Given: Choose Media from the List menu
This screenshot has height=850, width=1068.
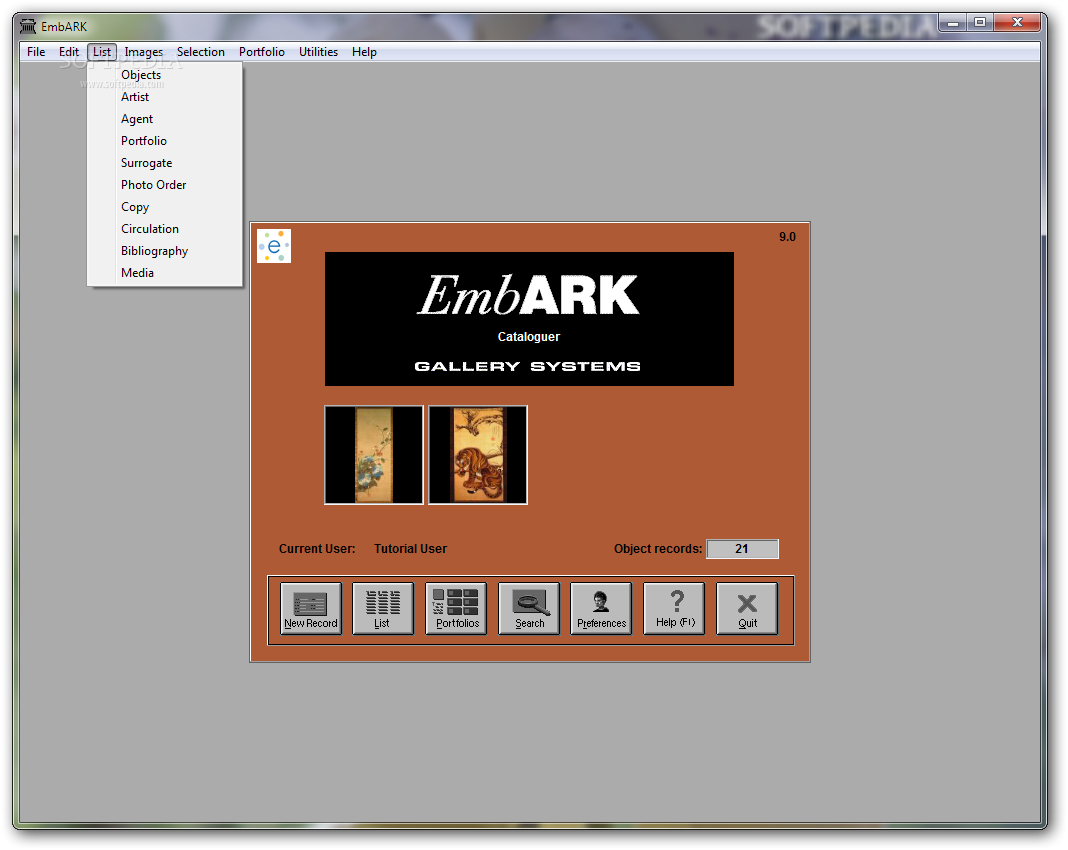Looking at the screenshot, I should click(165, 272).
